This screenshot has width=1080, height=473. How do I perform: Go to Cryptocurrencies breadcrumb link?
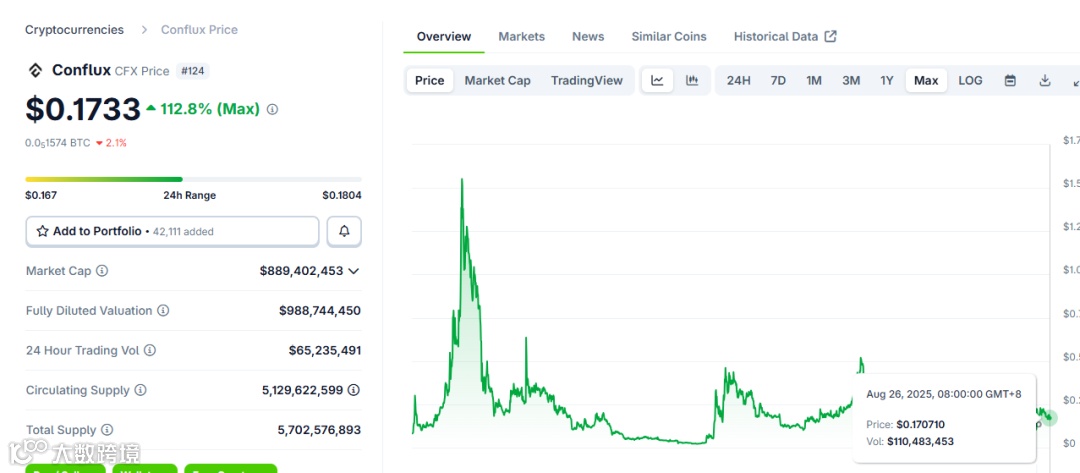point(74,30)
